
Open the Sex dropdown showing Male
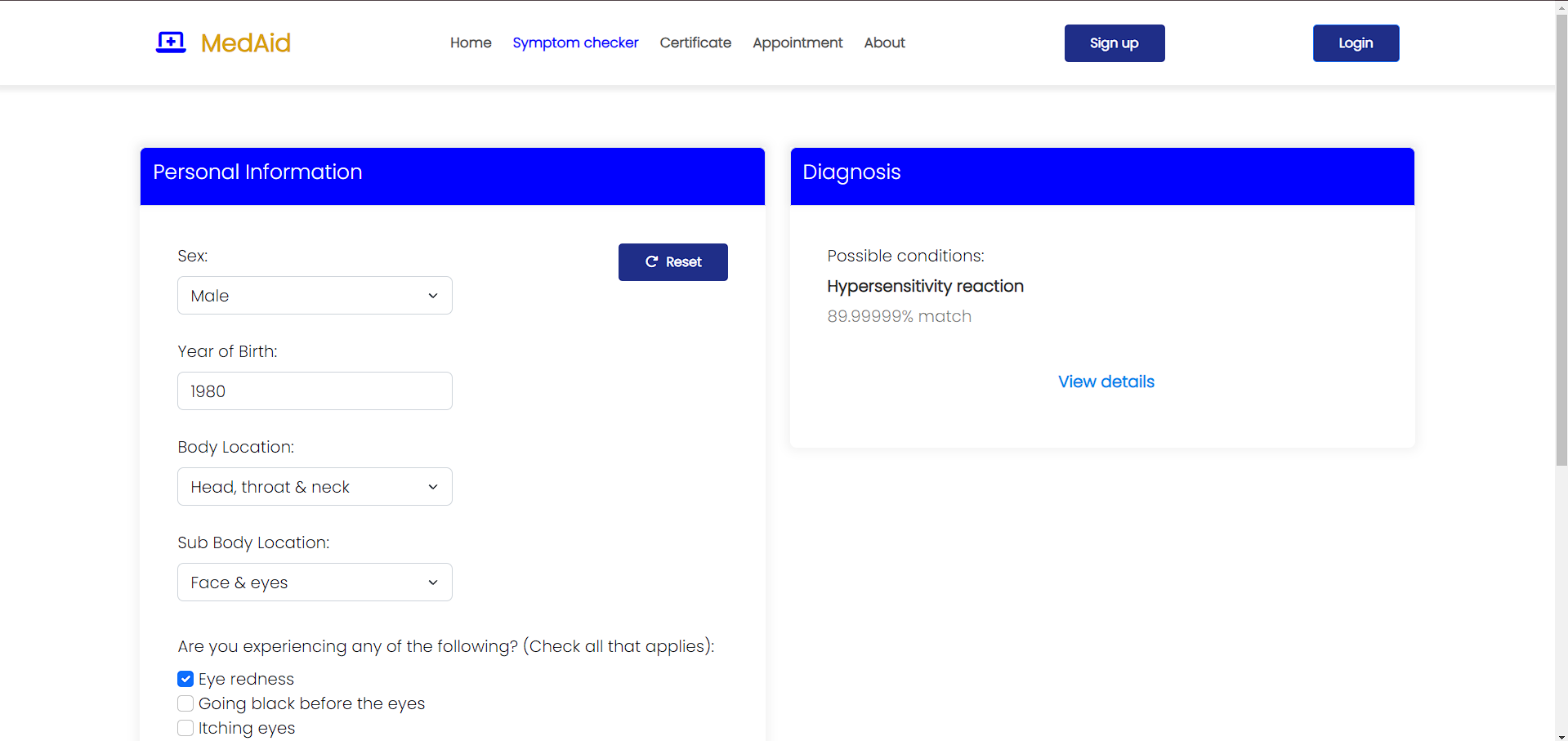[x=315, y=296]
